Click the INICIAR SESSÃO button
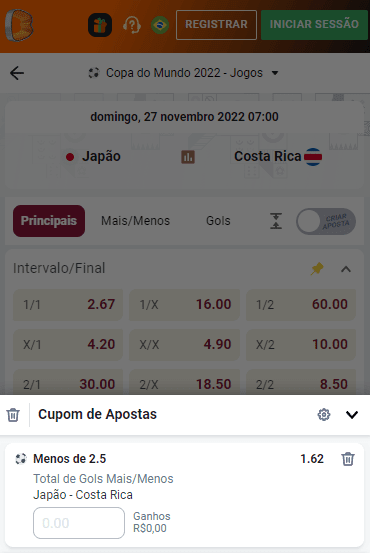This screenshot has width=370, height=553. pos(314,25)
